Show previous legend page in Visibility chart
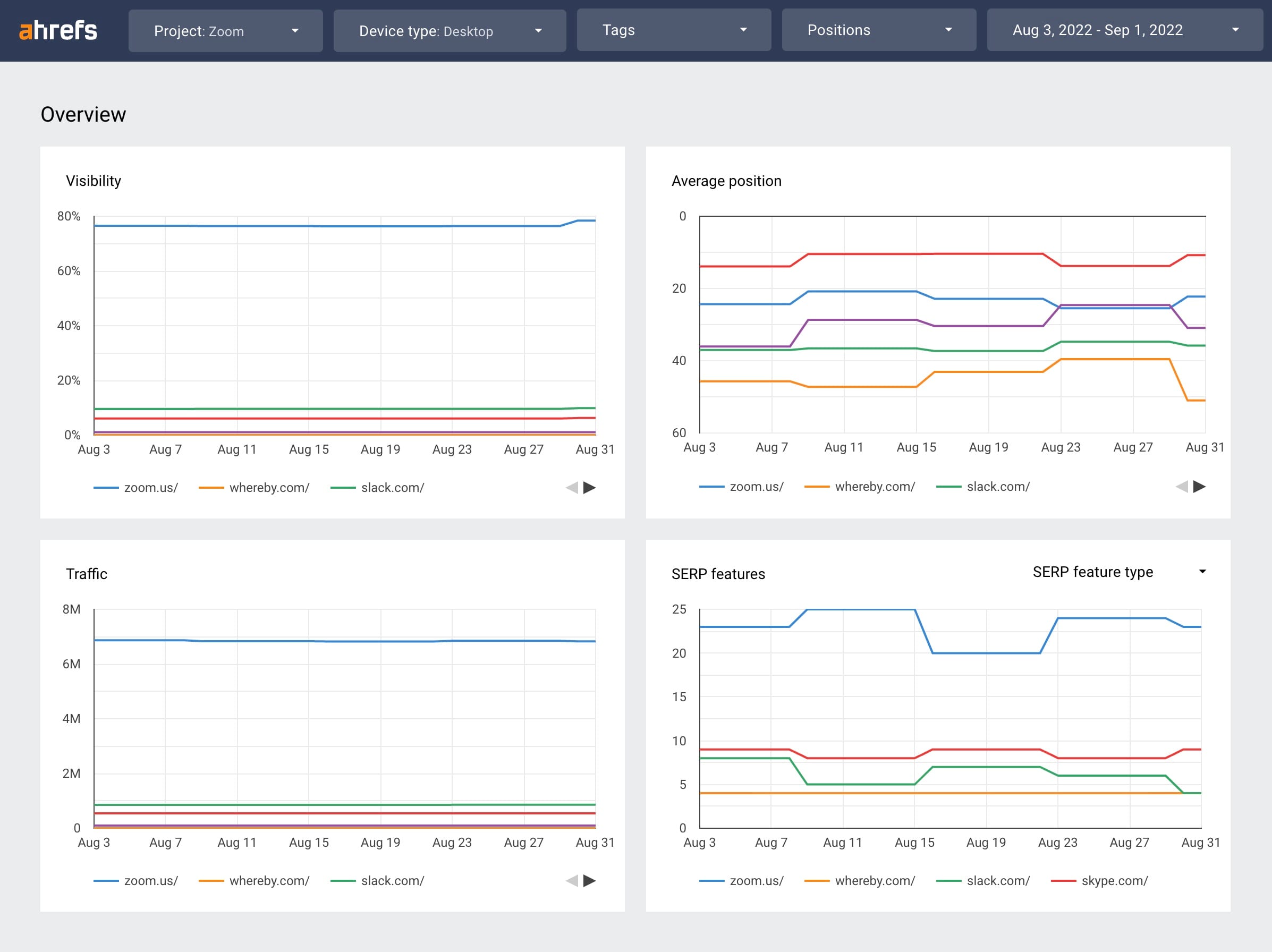 point(572,488)
